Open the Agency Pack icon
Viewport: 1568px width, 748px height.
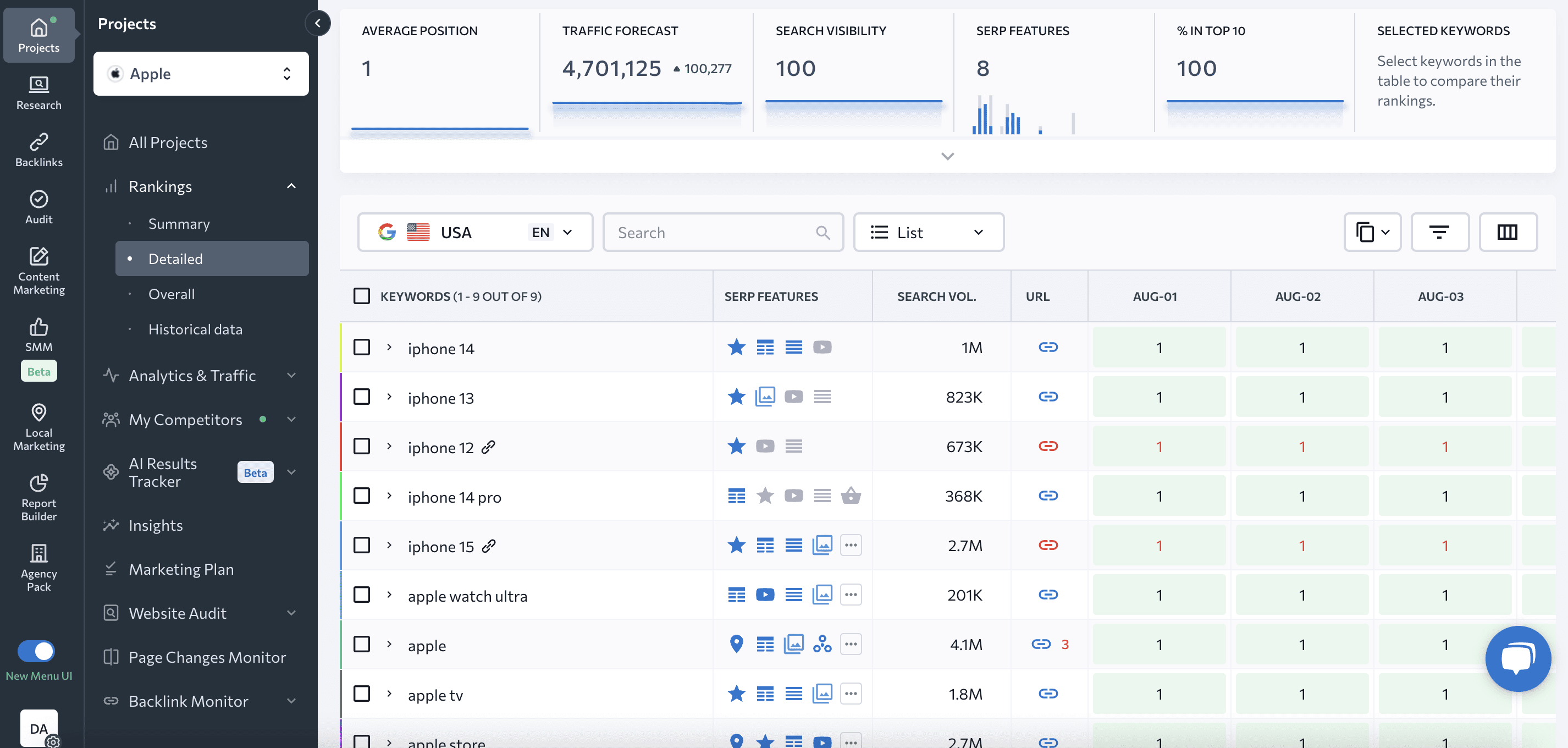tap(38, 553)
